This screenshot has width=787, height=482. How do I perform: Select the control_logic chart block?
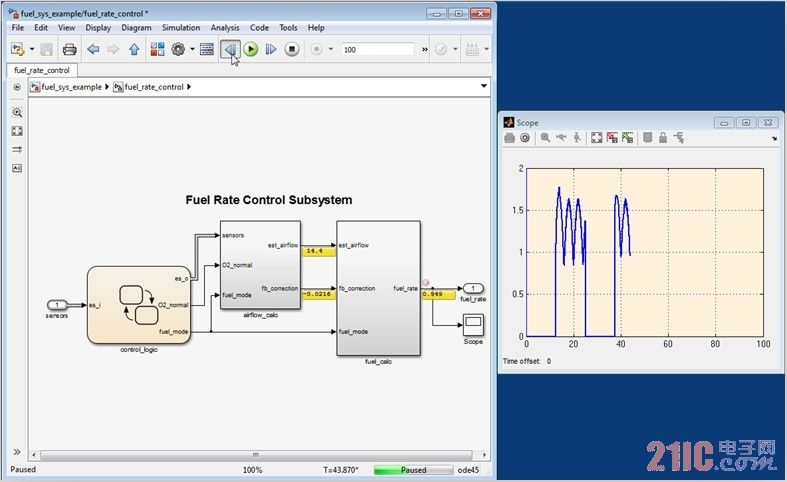[x=139, y=305]
